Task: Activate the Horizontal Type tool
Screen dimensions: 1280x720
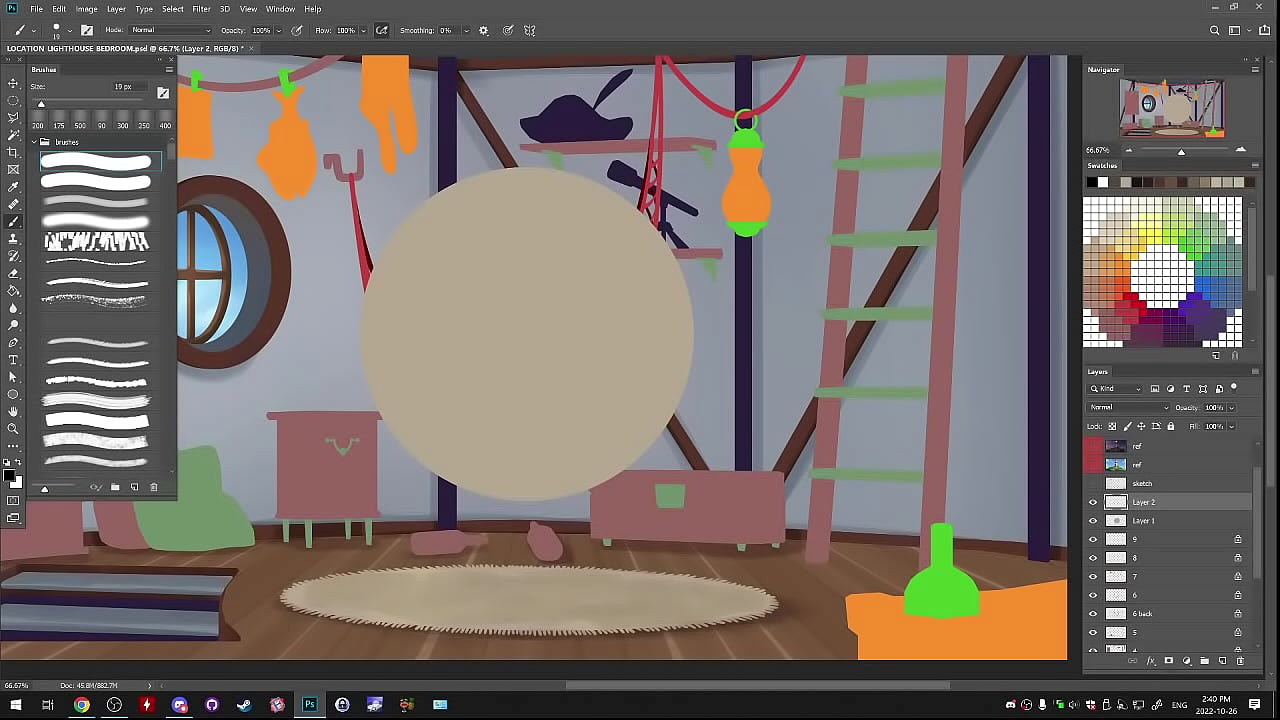Action: (x=13, y=360)
